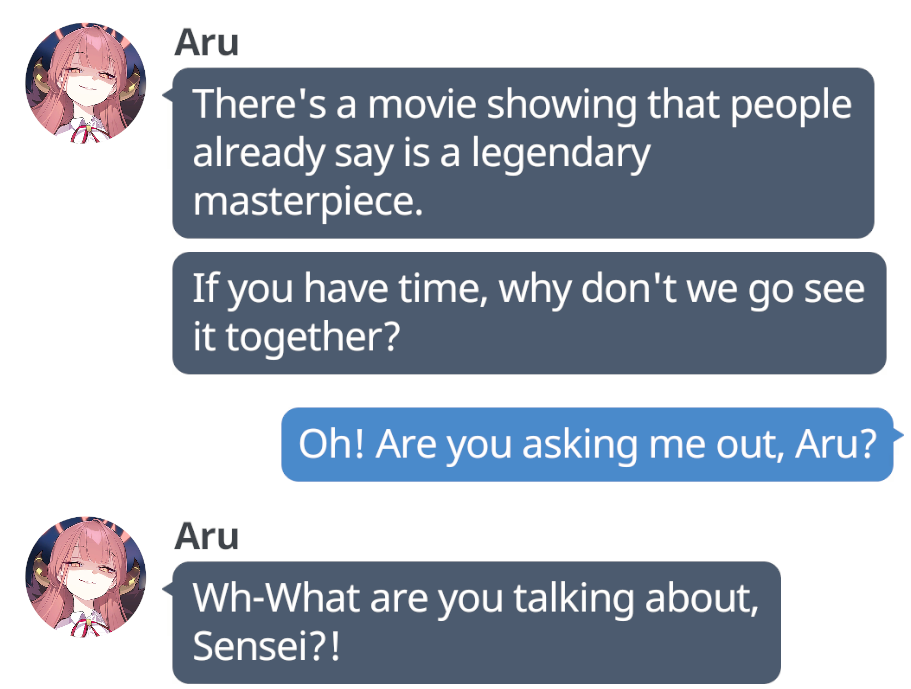Click the tail pointer of the blue reply bubble

coord(898,435)
